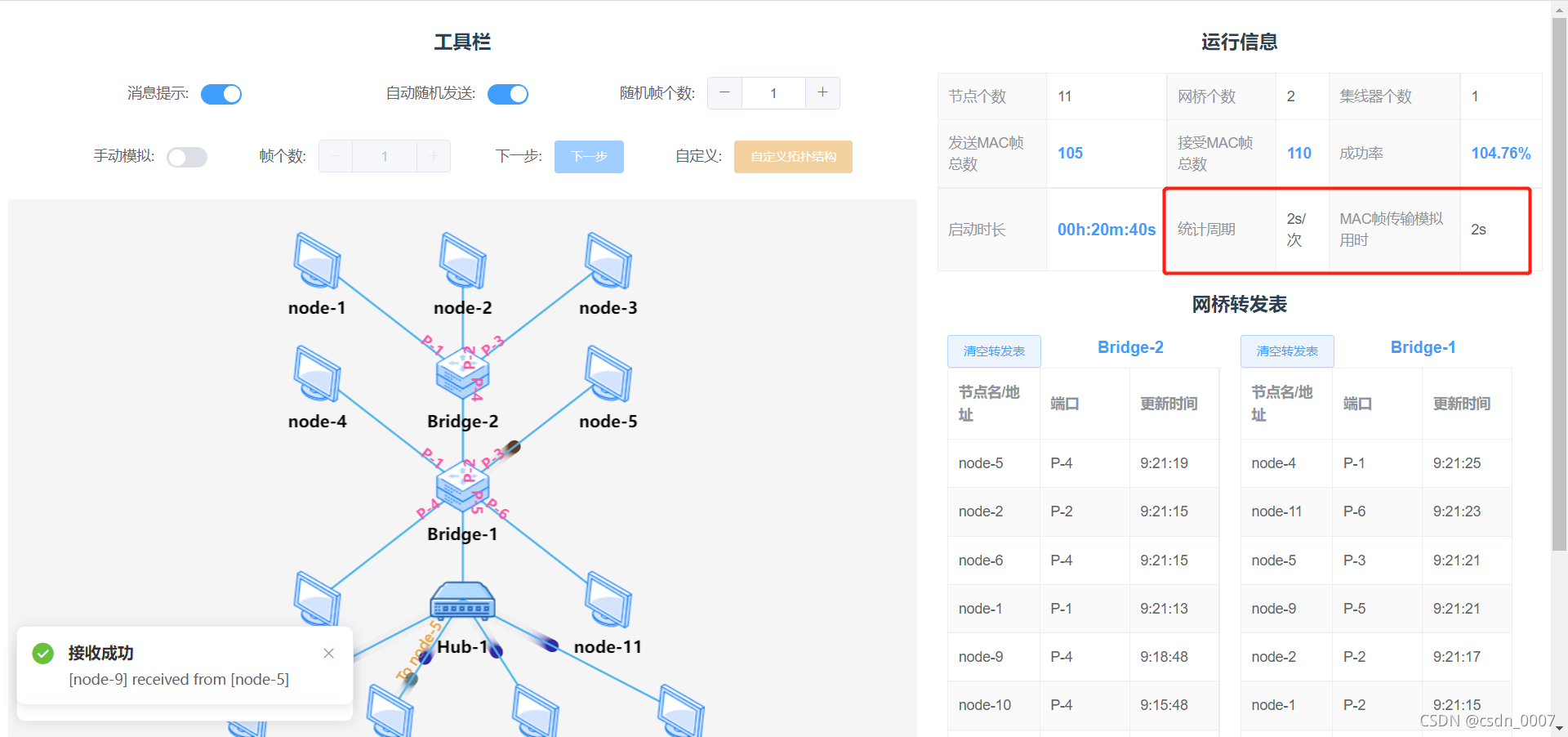This screenshot has width=1568, height=737.
Task: Click the 下一步 button
Action: [x=589, y=156]
